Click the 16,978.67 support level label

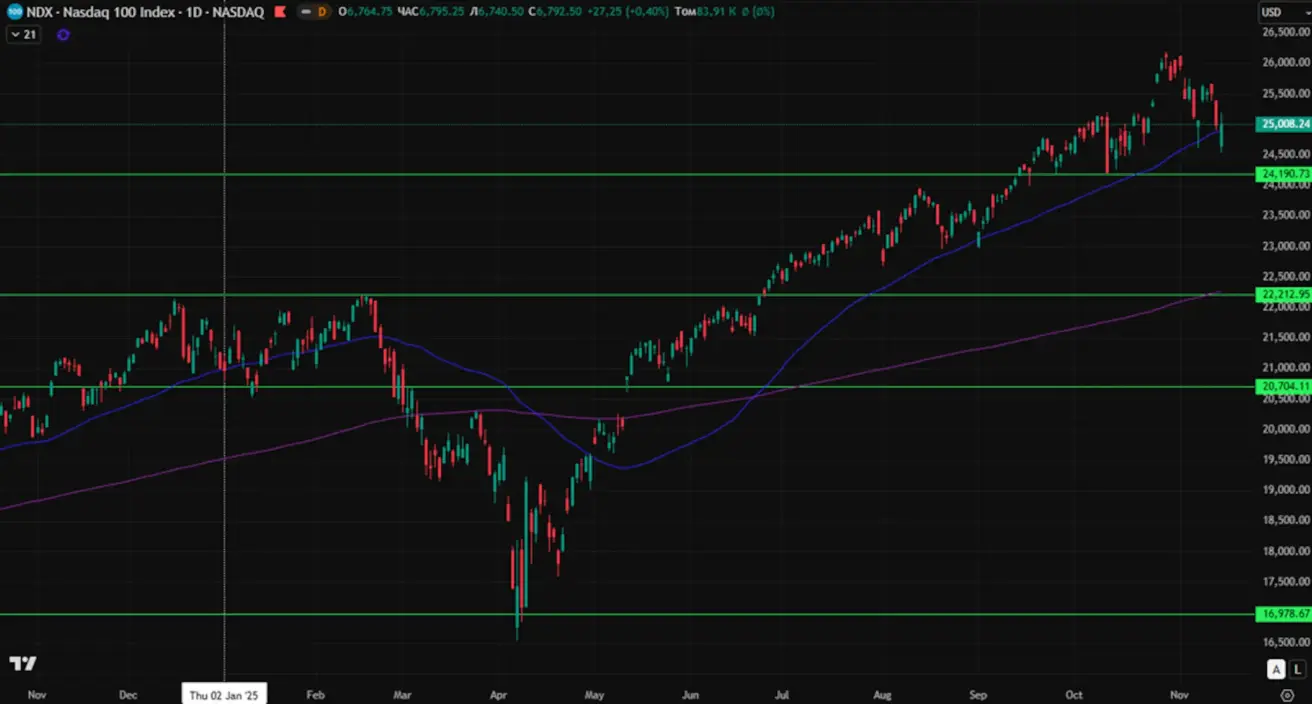1282,614
